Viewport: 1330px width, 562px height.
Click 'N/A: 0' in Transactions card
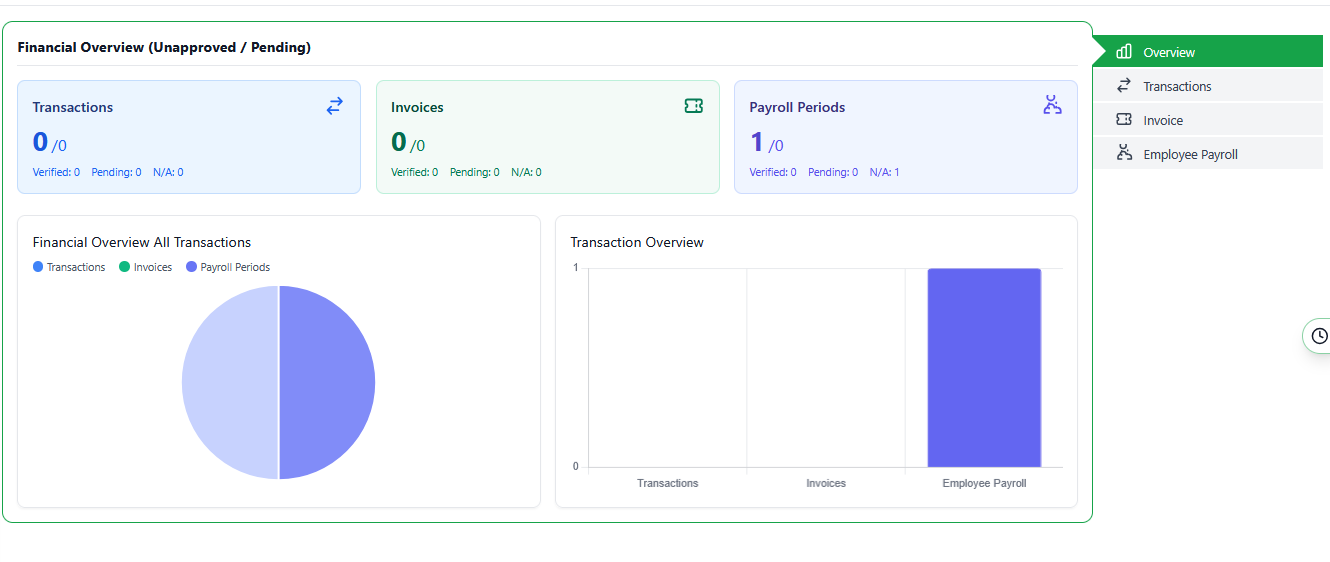[168, 172]
